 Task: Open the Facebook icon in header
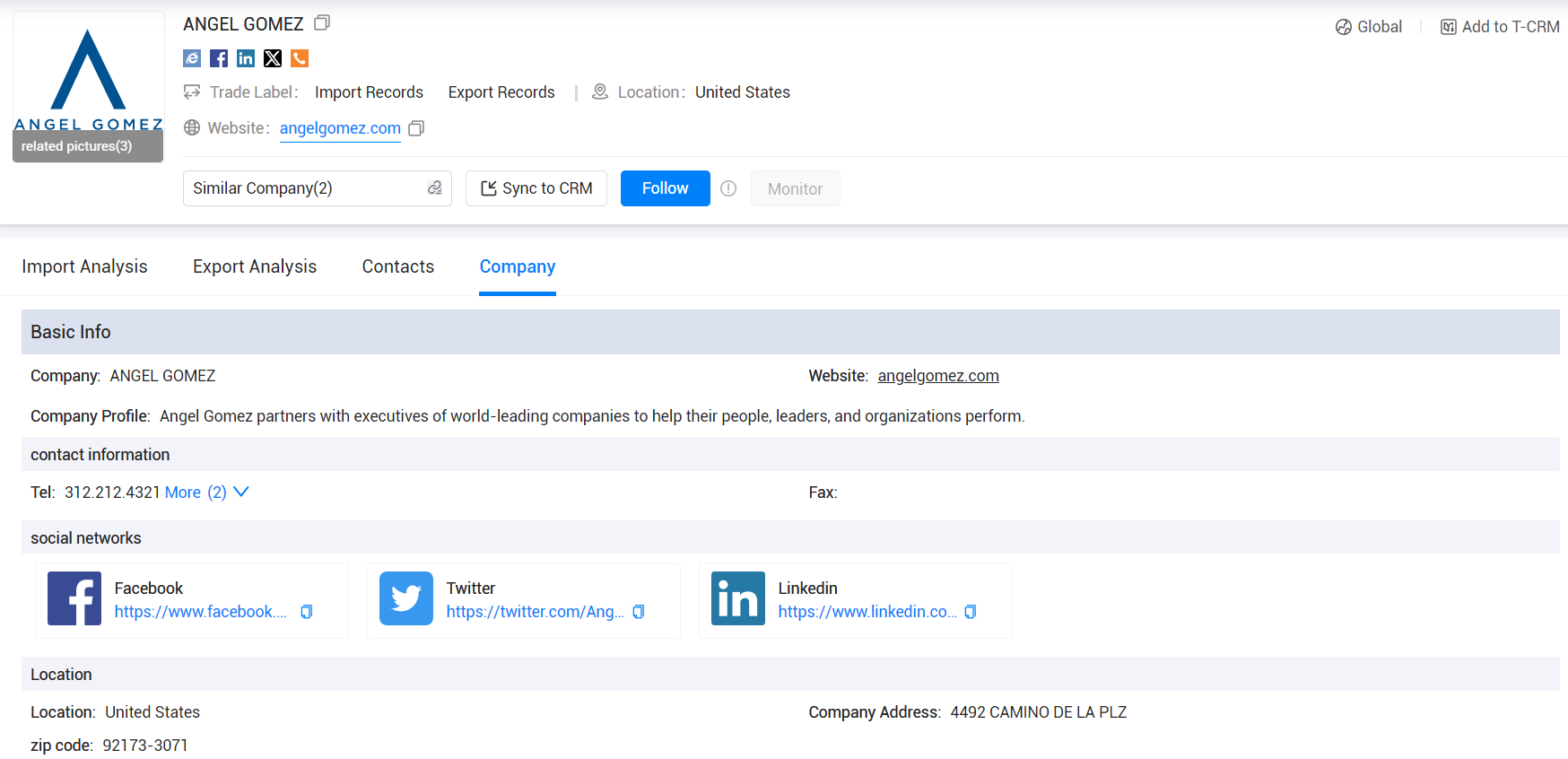219,58
